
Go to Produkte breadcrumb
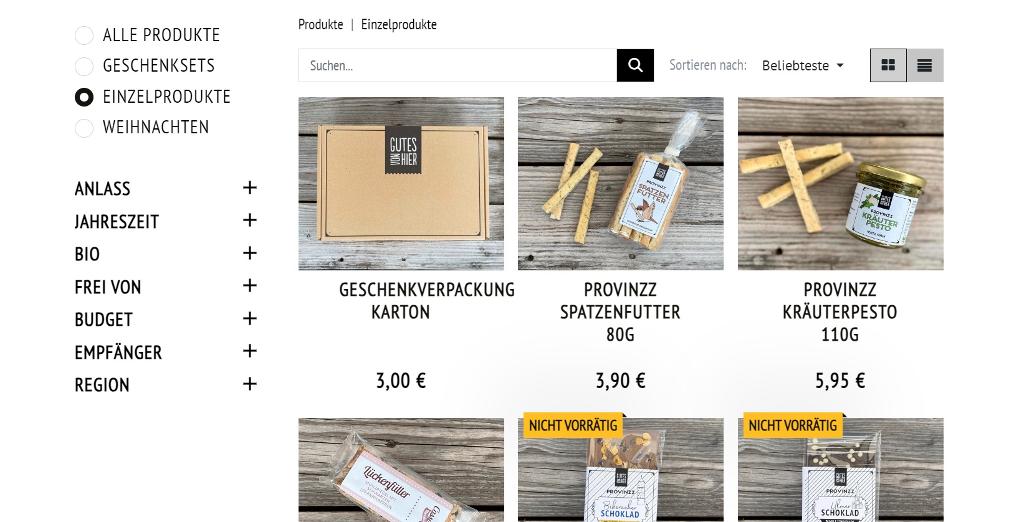(x=321, y=25)
